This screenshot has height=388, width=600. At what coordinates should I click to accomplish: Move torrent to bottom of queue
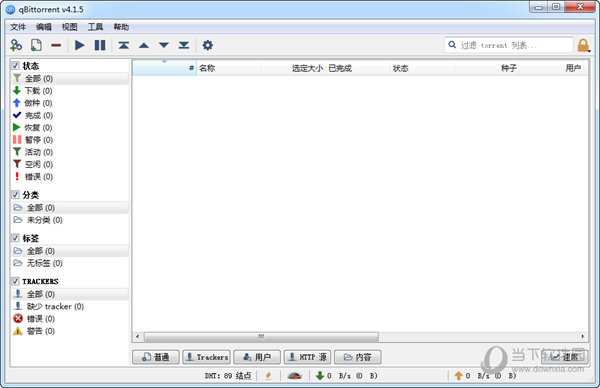tap(184, 45)
